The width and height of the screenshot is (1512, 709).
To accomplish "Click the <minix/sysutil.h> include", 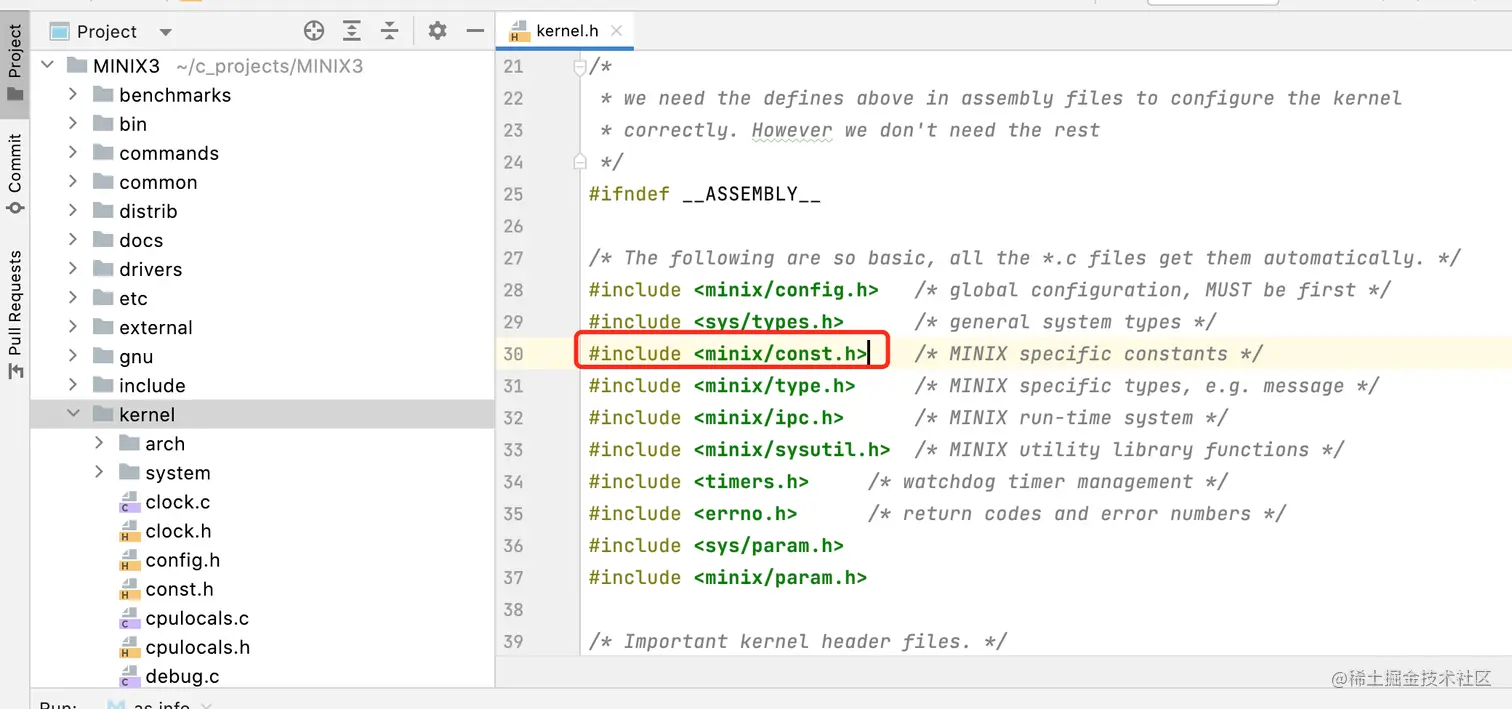I will point(791,450).
